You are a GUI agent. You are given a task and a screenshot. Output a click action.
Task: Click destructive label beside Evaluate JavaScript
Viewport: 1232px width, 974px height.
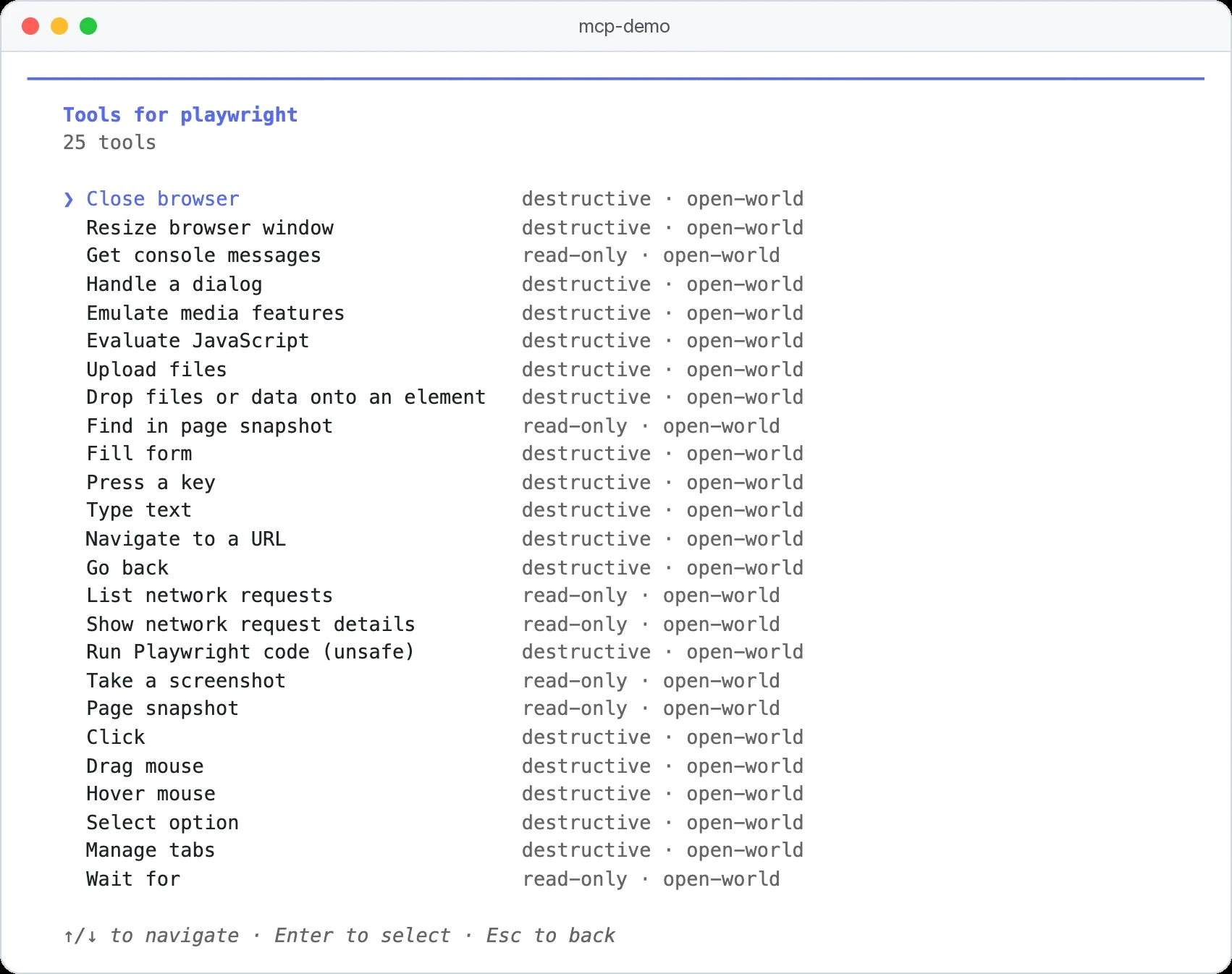[586, 341]
